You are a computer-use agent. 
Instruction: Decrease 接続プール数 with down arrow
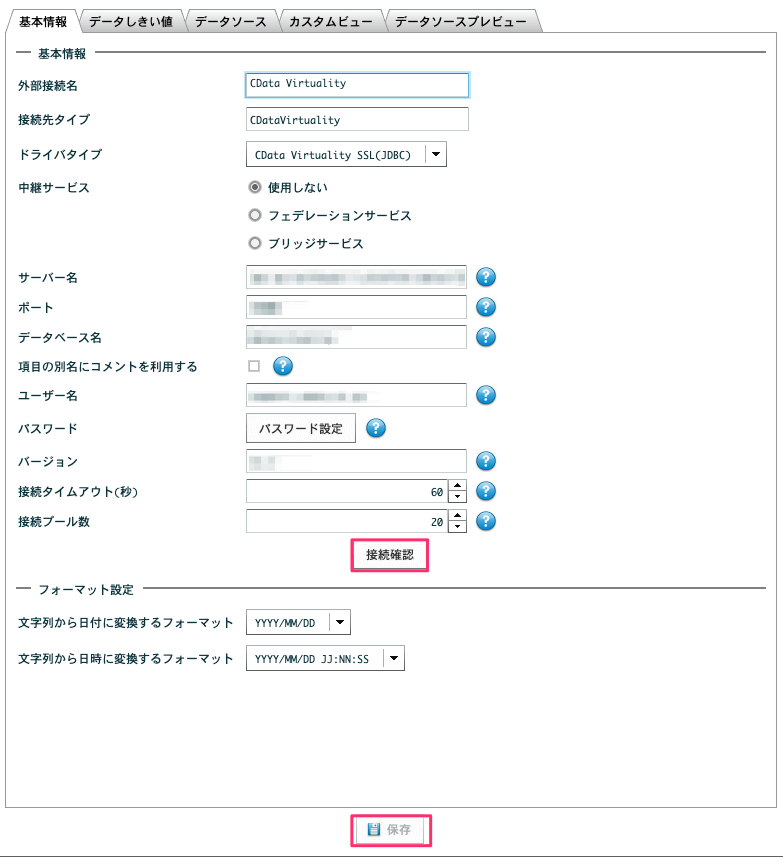pyautogui.click(x=457, y=527)
